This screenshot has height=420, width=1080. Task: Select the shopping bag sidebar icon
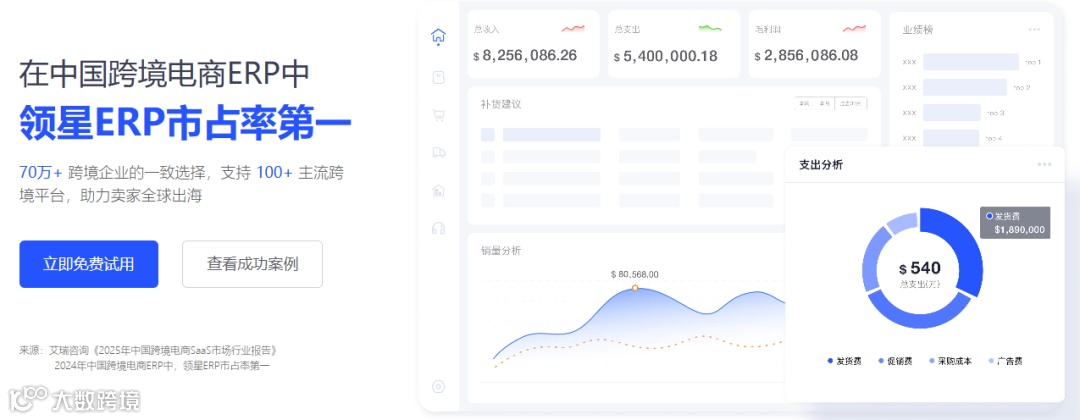coord(438,78)
